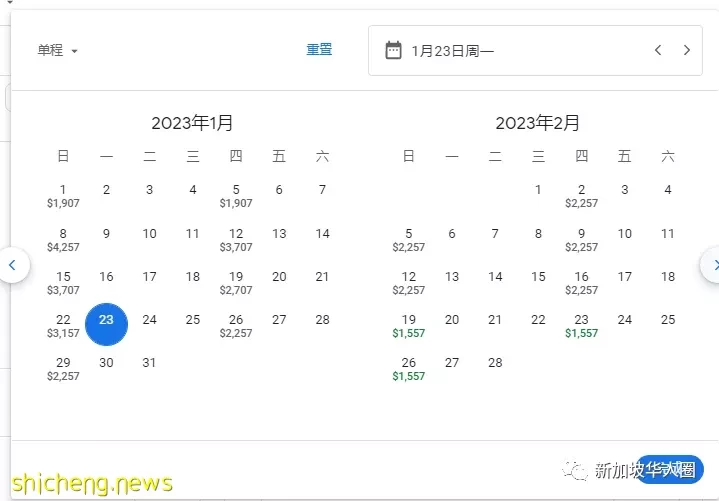
Task: Show earlier months with left round arrow
Action: [13, 265]
